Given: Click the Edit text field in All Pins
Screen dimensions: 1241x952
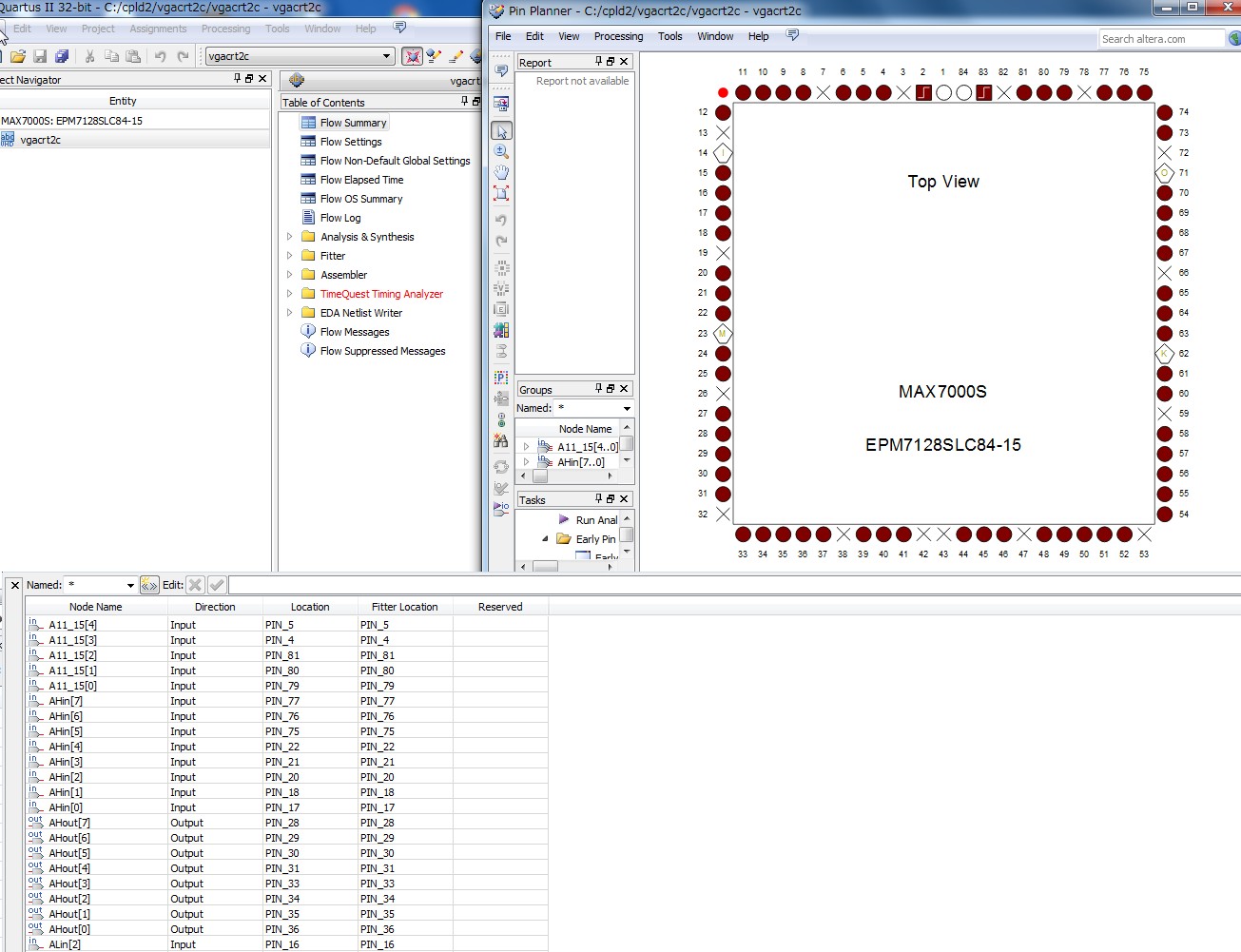Looking at the screenshot, I should [x=734, y=585].
